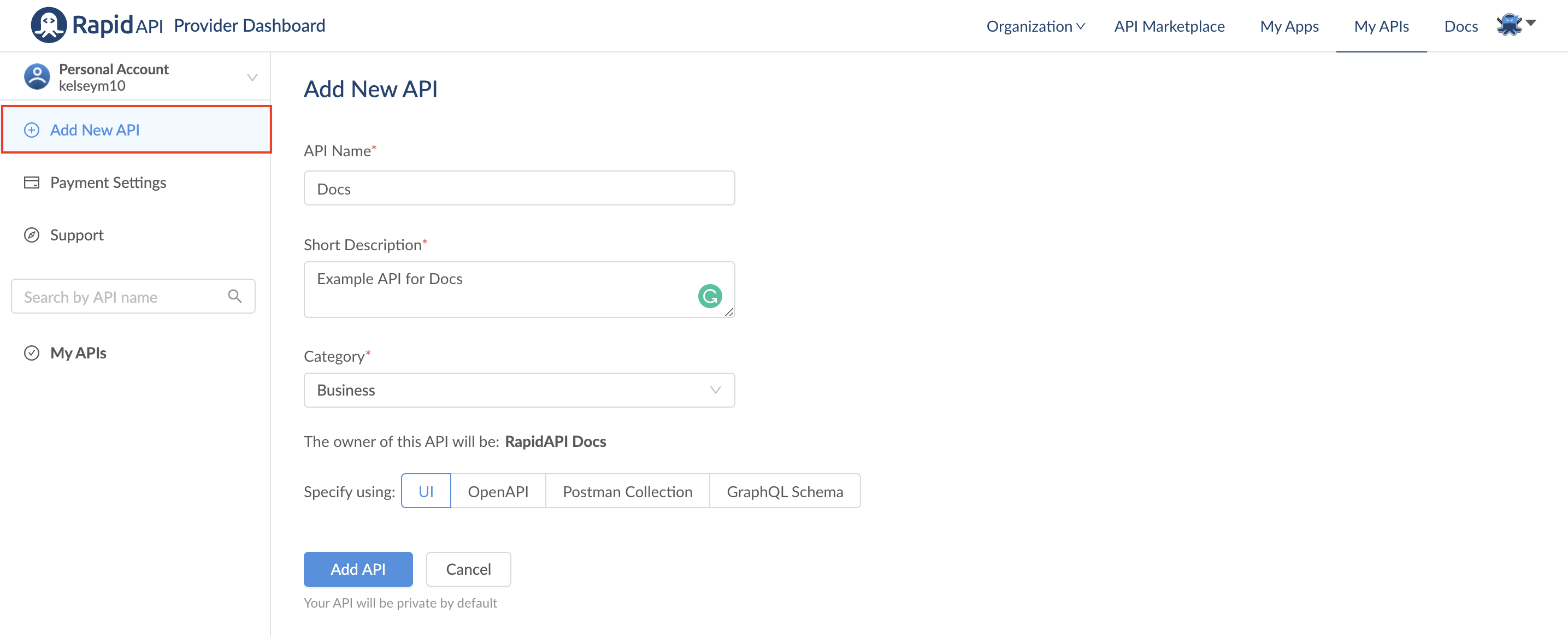Image resolution: width=1568 pixels, height=636 pixels.
Task: Go to API Marketplace tab
Action: [x=1169, y=26]
